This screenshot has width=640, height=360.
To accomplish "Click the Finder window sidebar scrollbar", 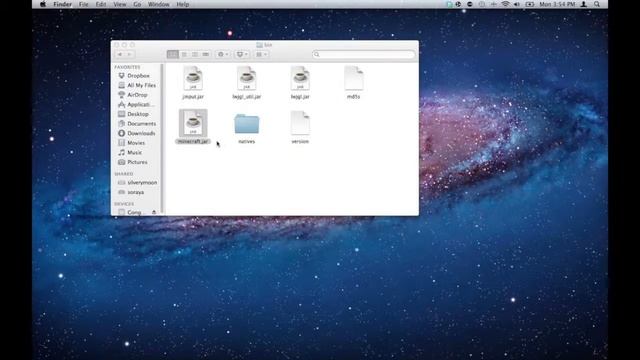I will coord(162,139).
